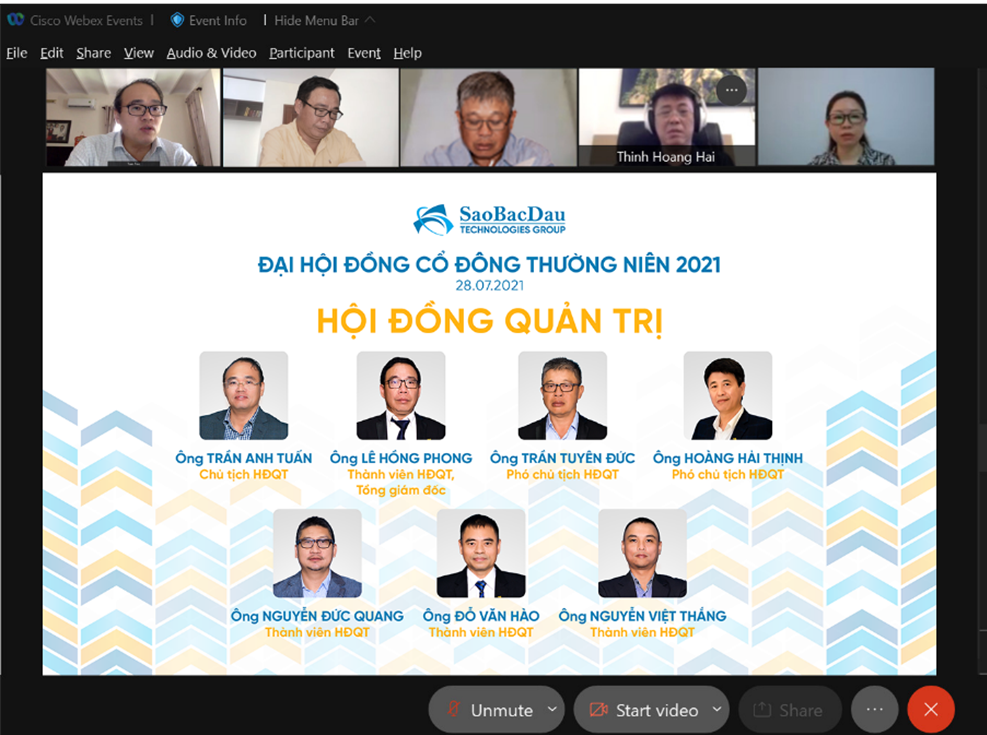Click the portrait of Hoàng Hải Thịnh

[728, 395]
